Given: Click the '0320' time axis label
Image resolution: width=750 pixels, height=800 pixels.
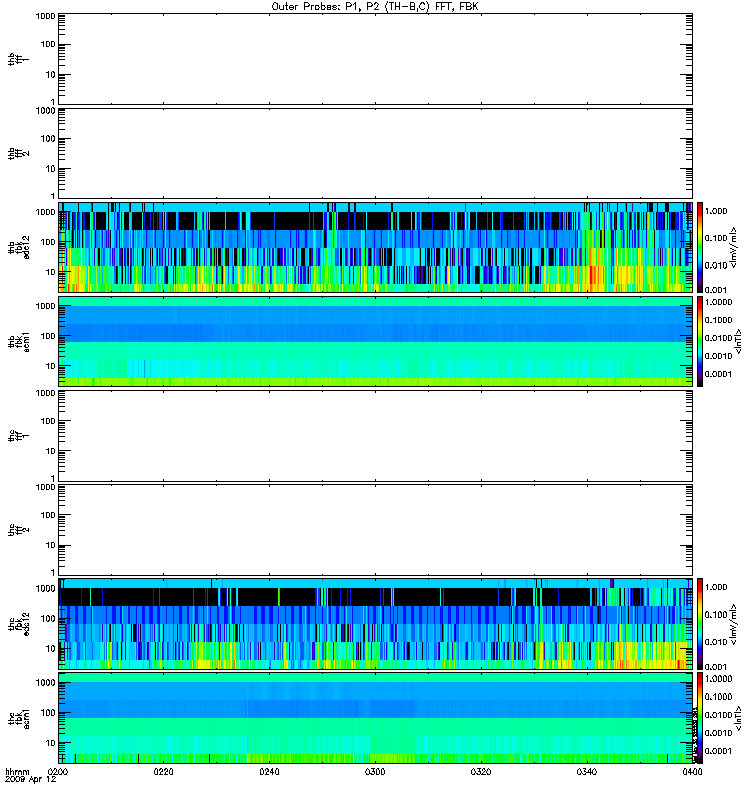Looking at the screenshot, I should [x=481, y=772].
